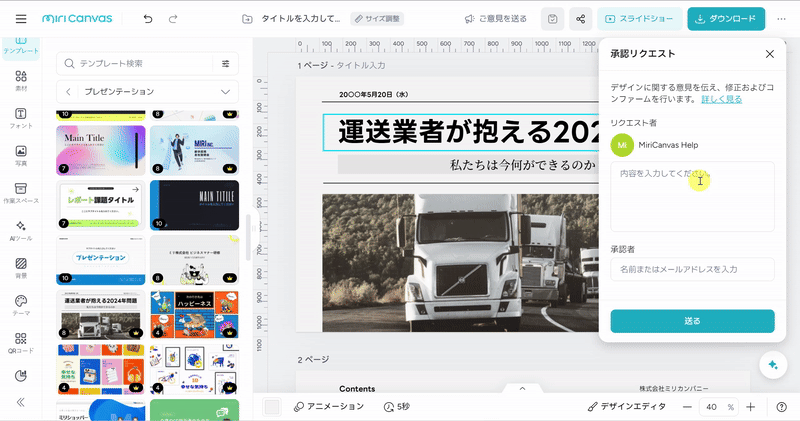Viewport: 800px width, 421px height.
Task: Open the background color swatch
Action: (x=272, y=407)
